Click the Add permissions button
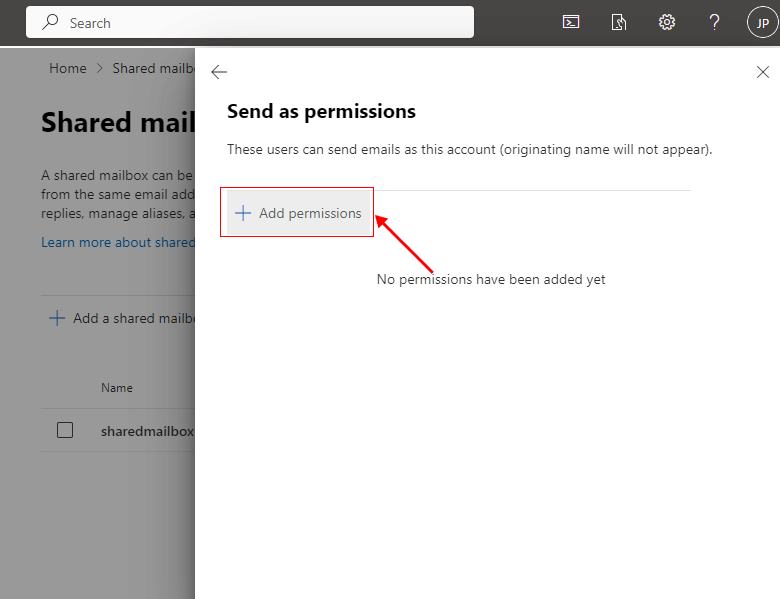 coord(299,213)
